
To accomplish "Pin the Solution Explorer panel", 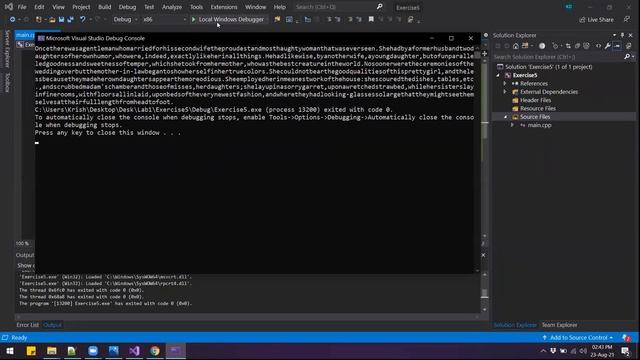I will 622,35.
